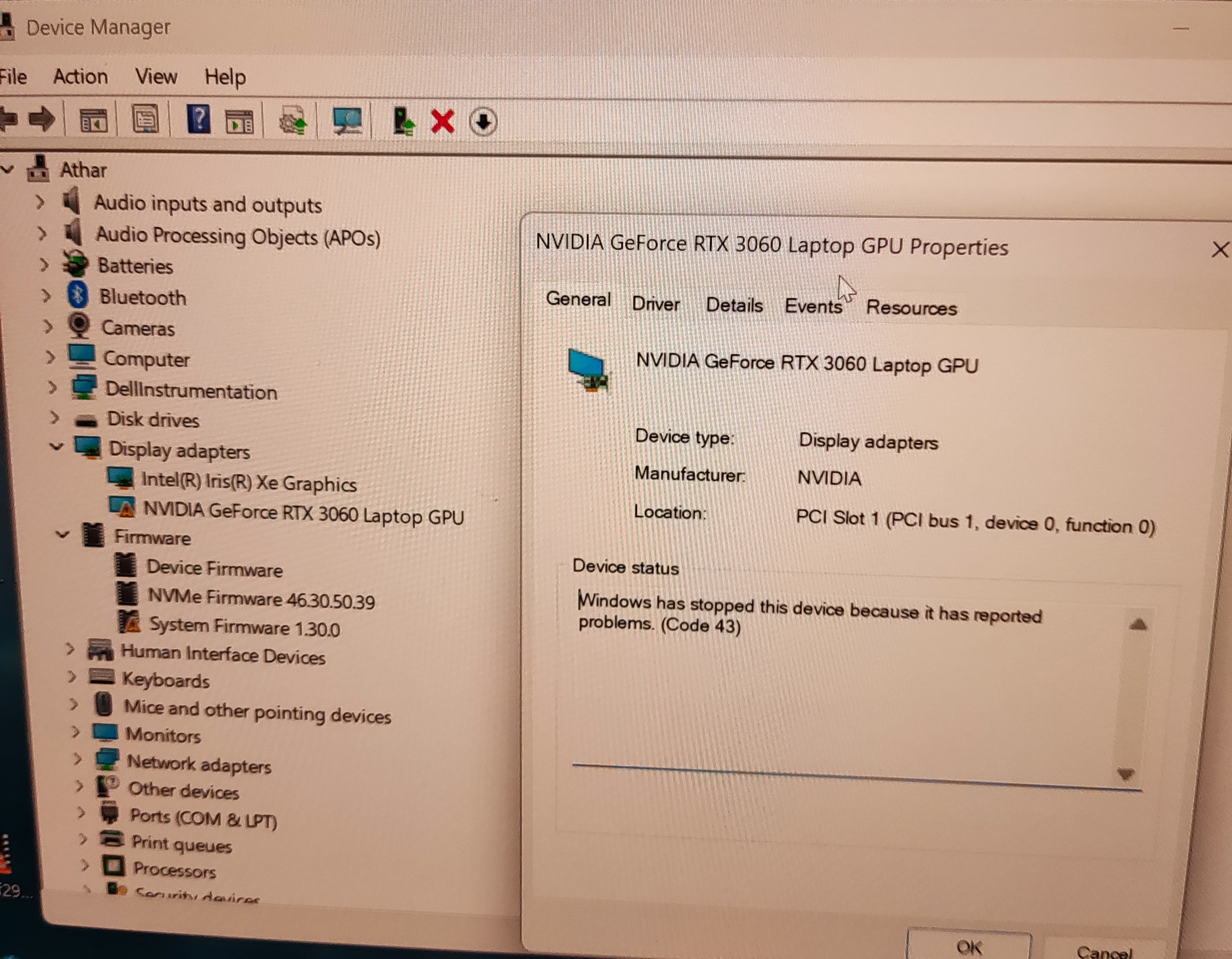The image size is (1232, 959).
Task: Click the NVMe Firmware chip icon
Action: coord(126,593)
